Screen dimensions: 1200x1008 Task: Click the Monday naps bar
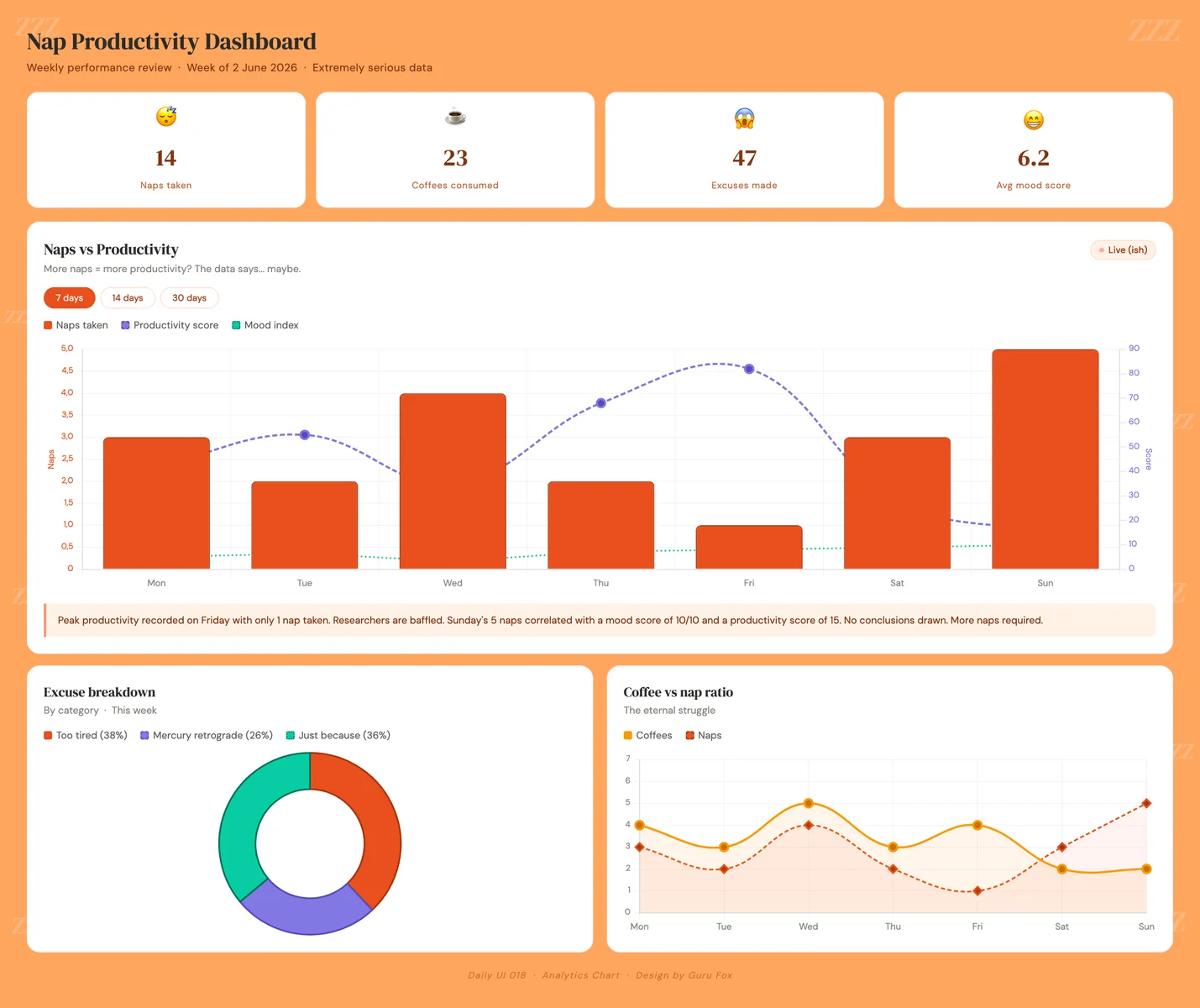(x=156, y=503)
